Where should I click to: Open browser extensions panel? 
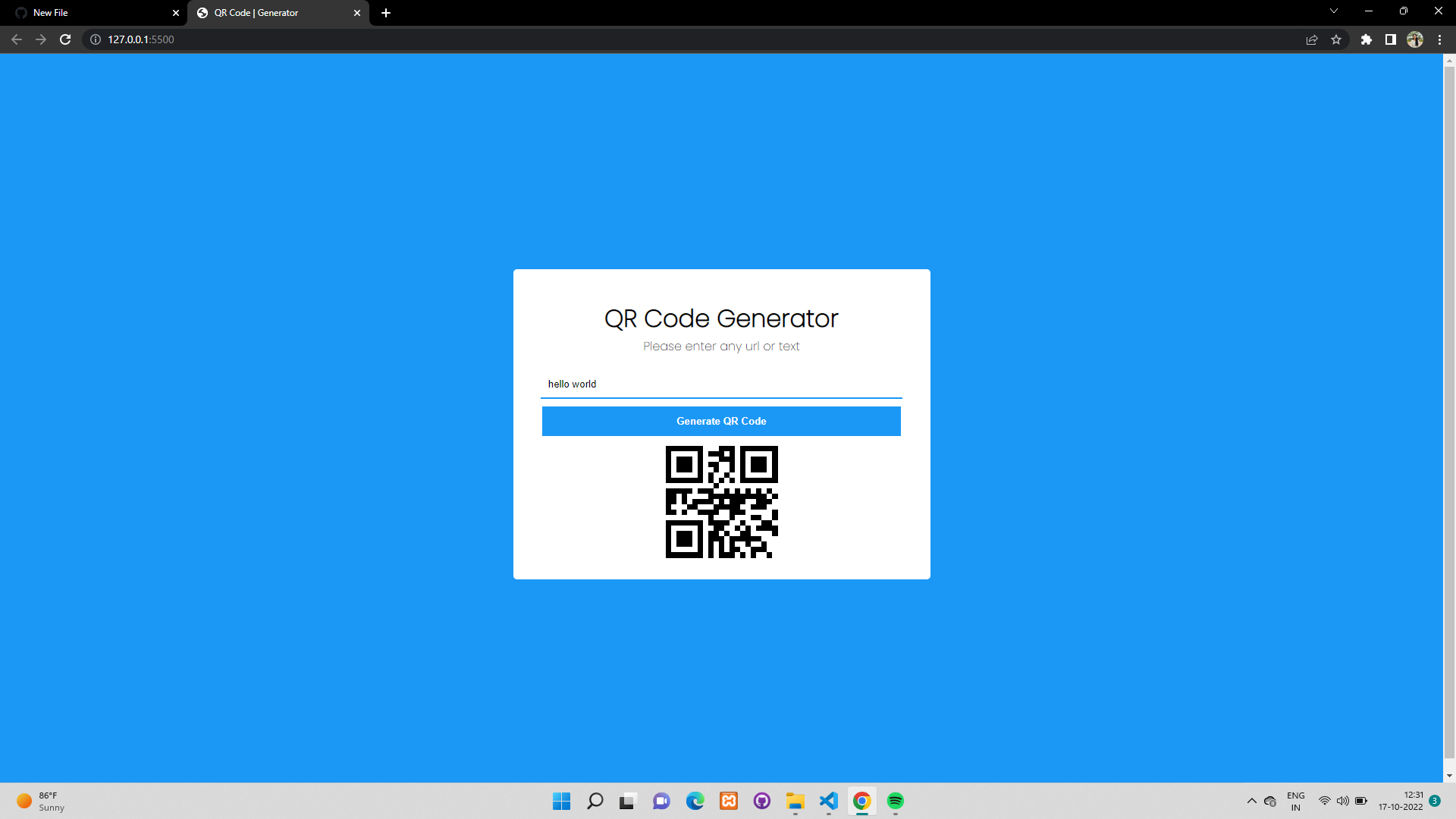click(1367, 39)
